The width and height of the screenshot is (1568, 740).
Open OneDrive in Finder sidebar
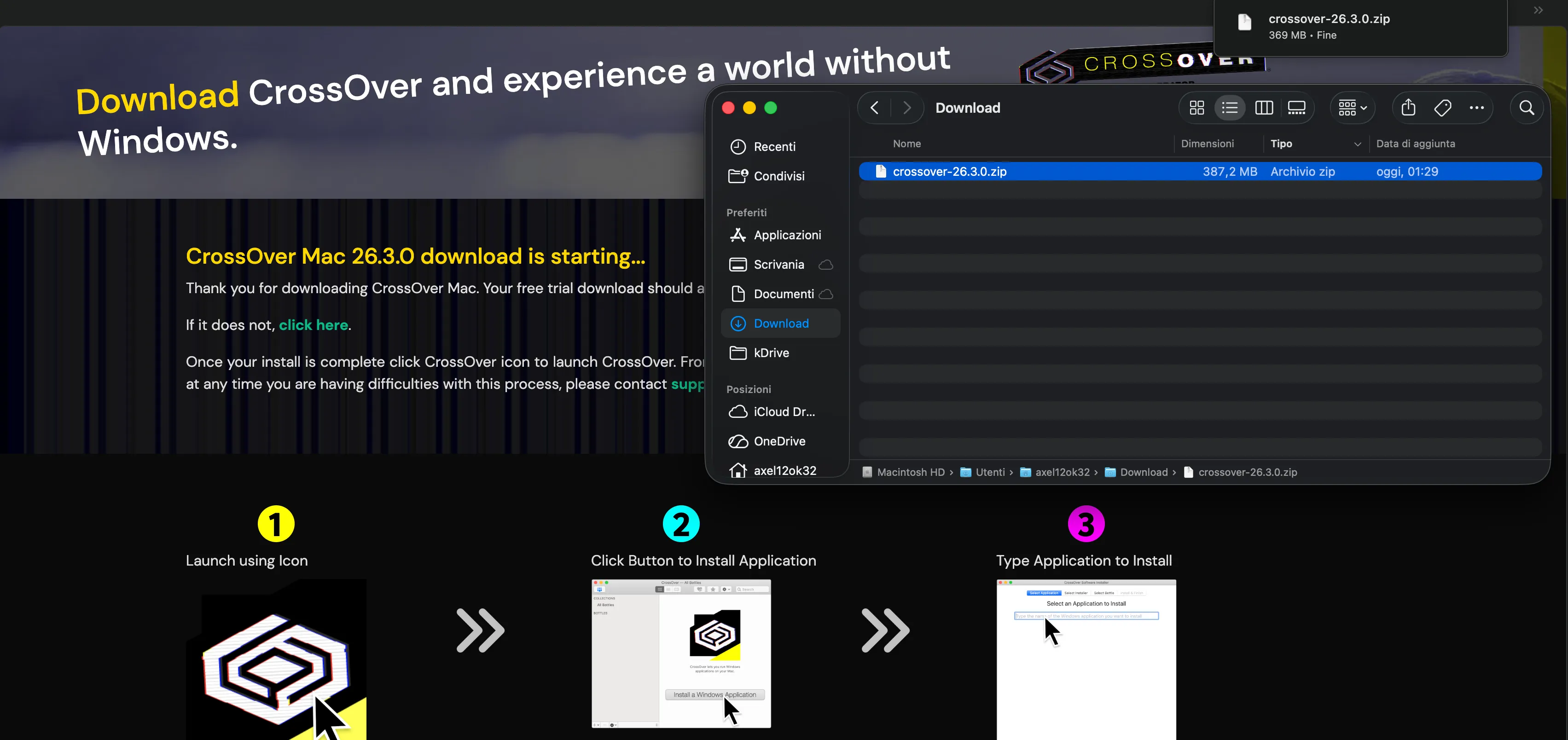780,441
